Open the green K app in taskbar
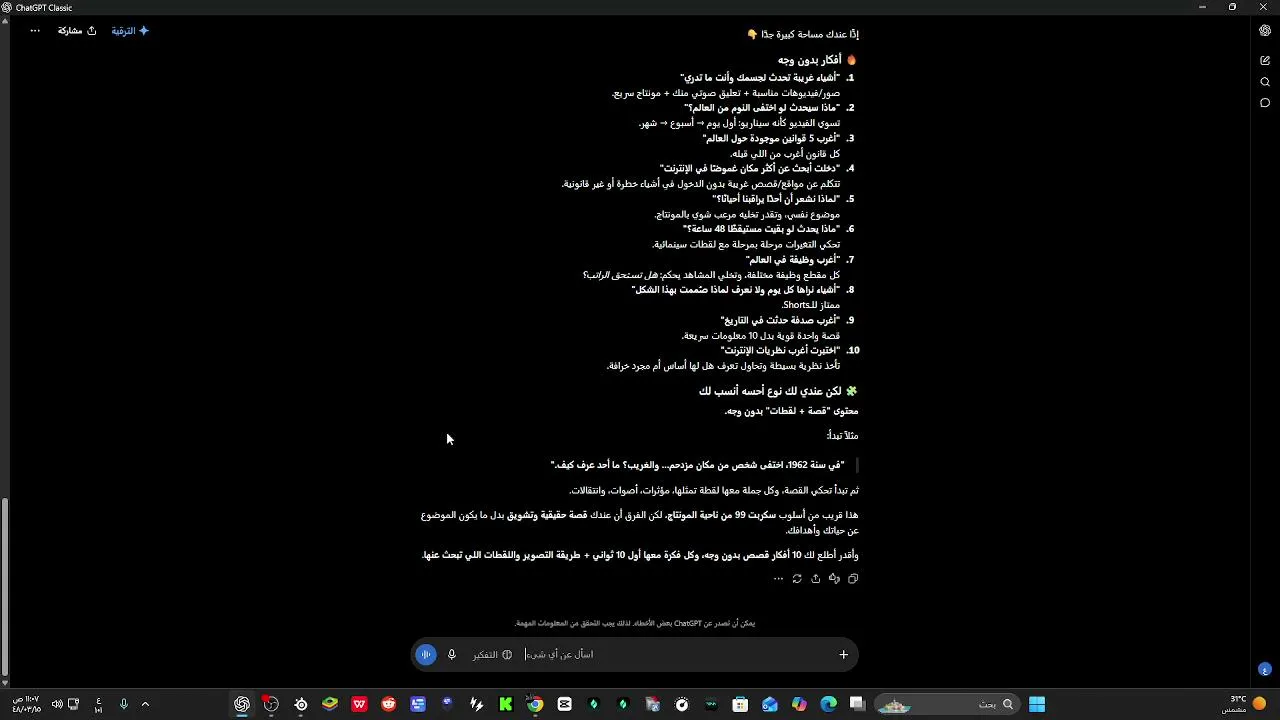Image resolution: width=1280 pixels, height=720 pixels. click(x=506, y=705)
